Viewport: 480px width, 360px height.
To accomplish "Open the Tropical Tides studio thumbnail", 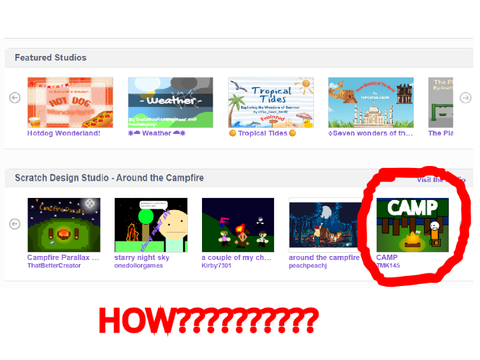I will tap(271, 102).
